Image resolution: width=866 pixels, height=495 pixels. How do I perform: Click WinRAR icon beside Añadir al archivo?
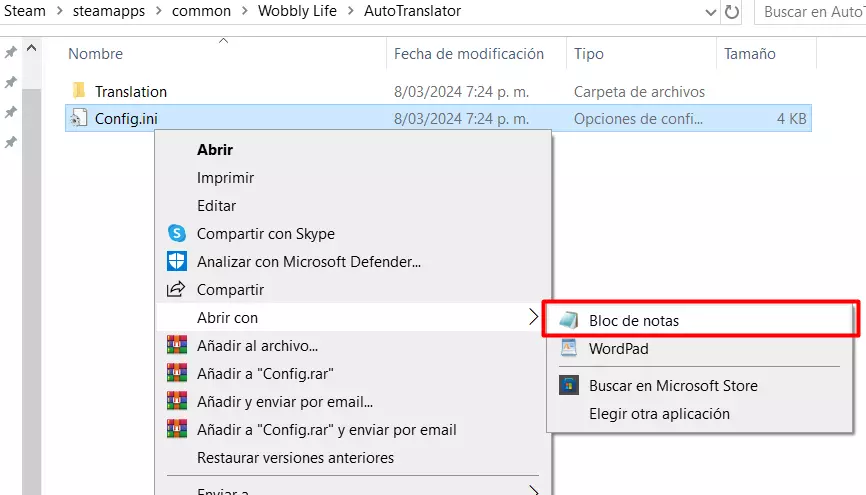pyautogui.click(x=177, y=346)
